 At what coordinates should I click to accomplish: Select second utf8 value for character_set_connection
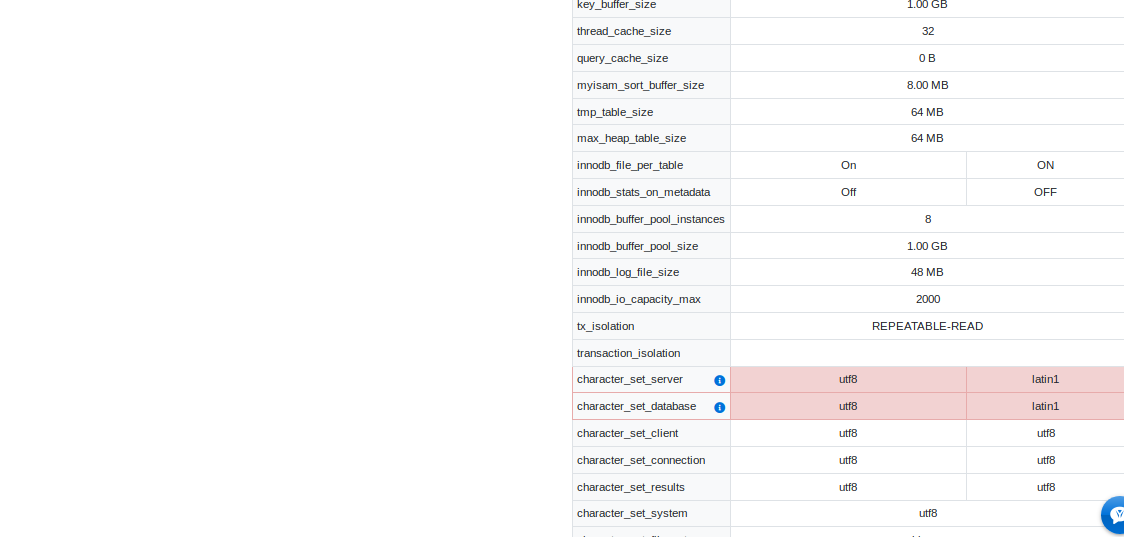tap(1046, 460)
